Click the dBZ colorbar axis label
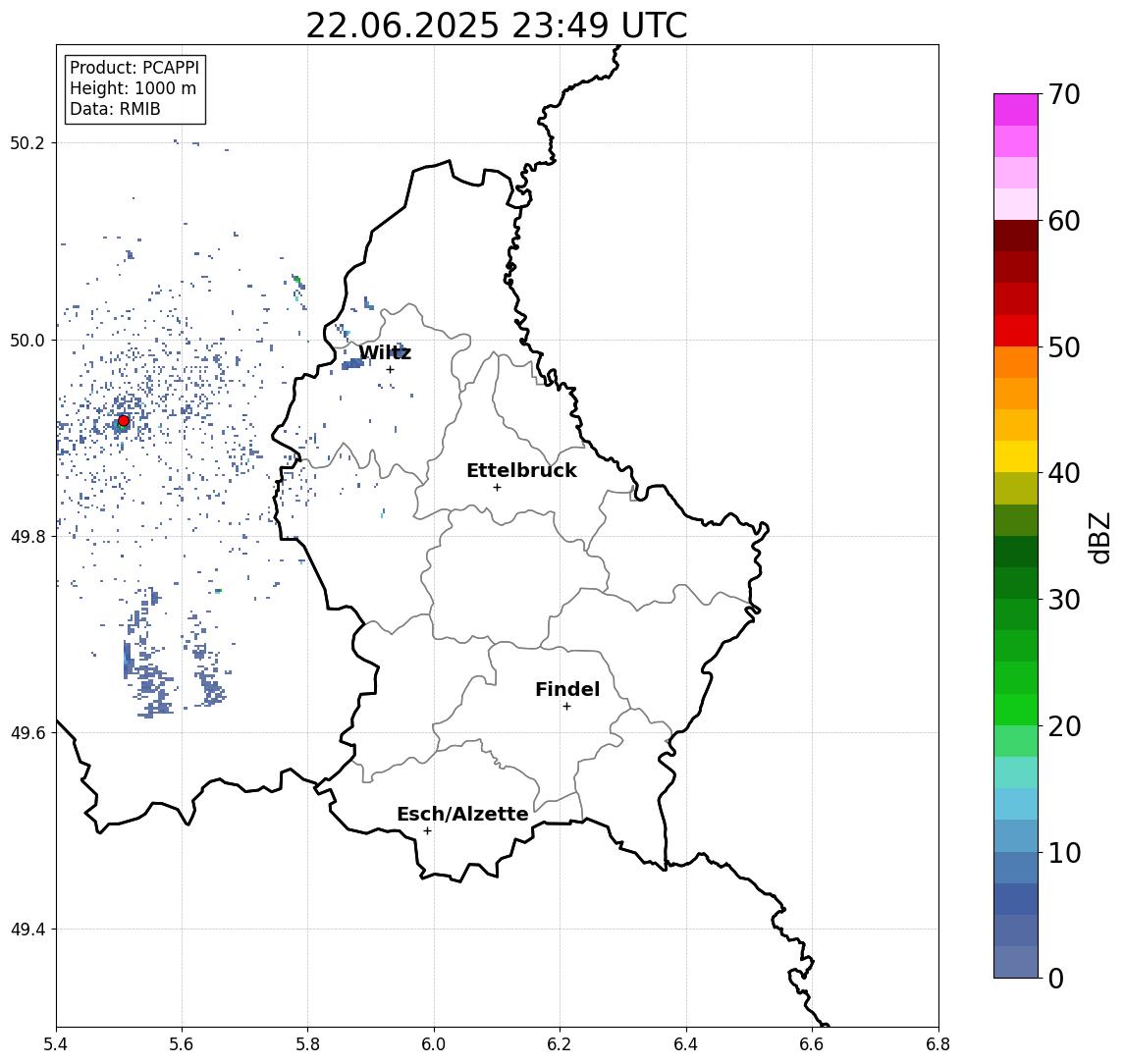This screenshot has height=1064, width=1124. pyautogui.click(x=1100, y=537)
